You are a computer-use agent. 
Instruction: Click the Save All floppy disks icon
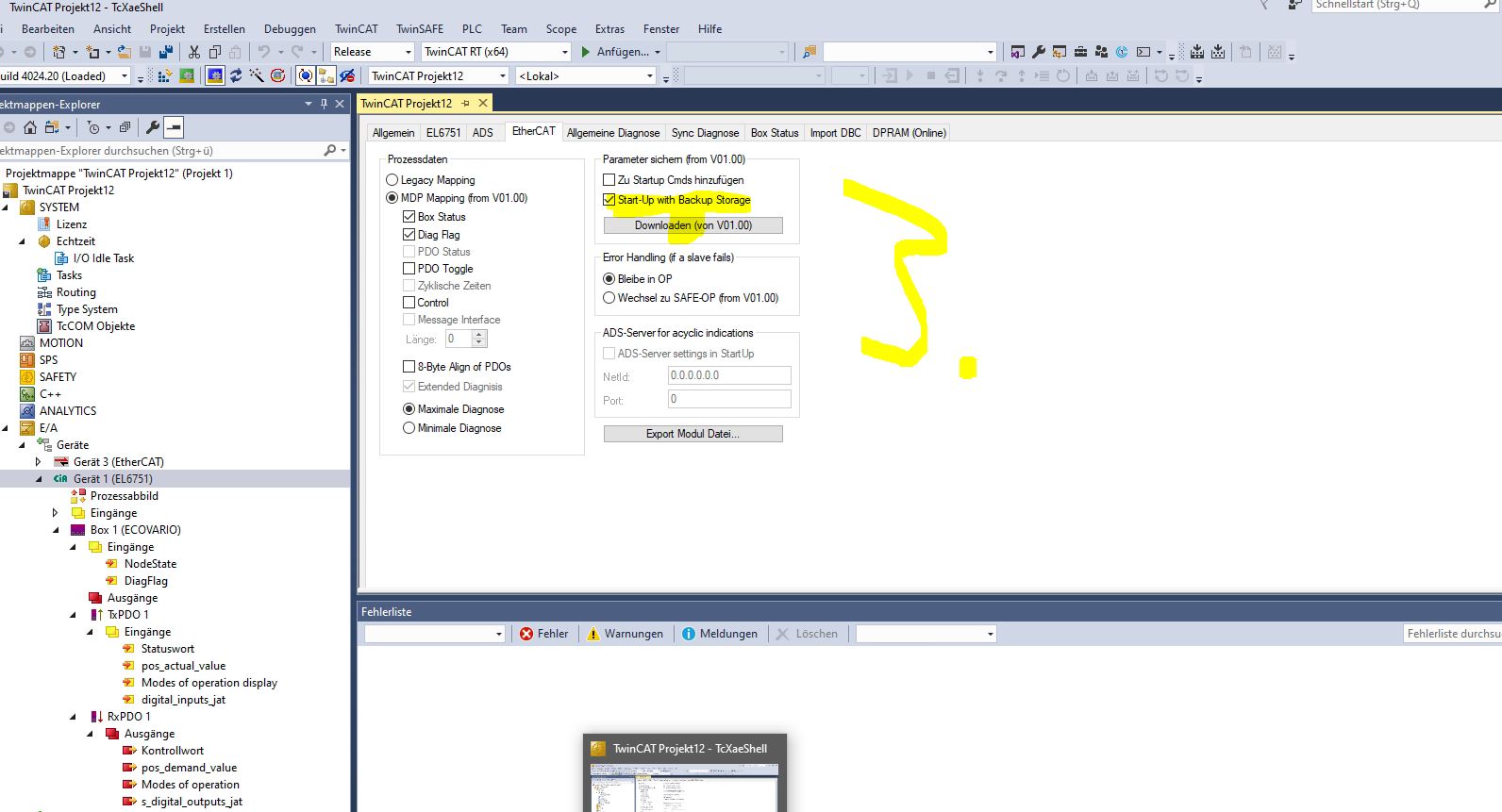pos(166,52)
